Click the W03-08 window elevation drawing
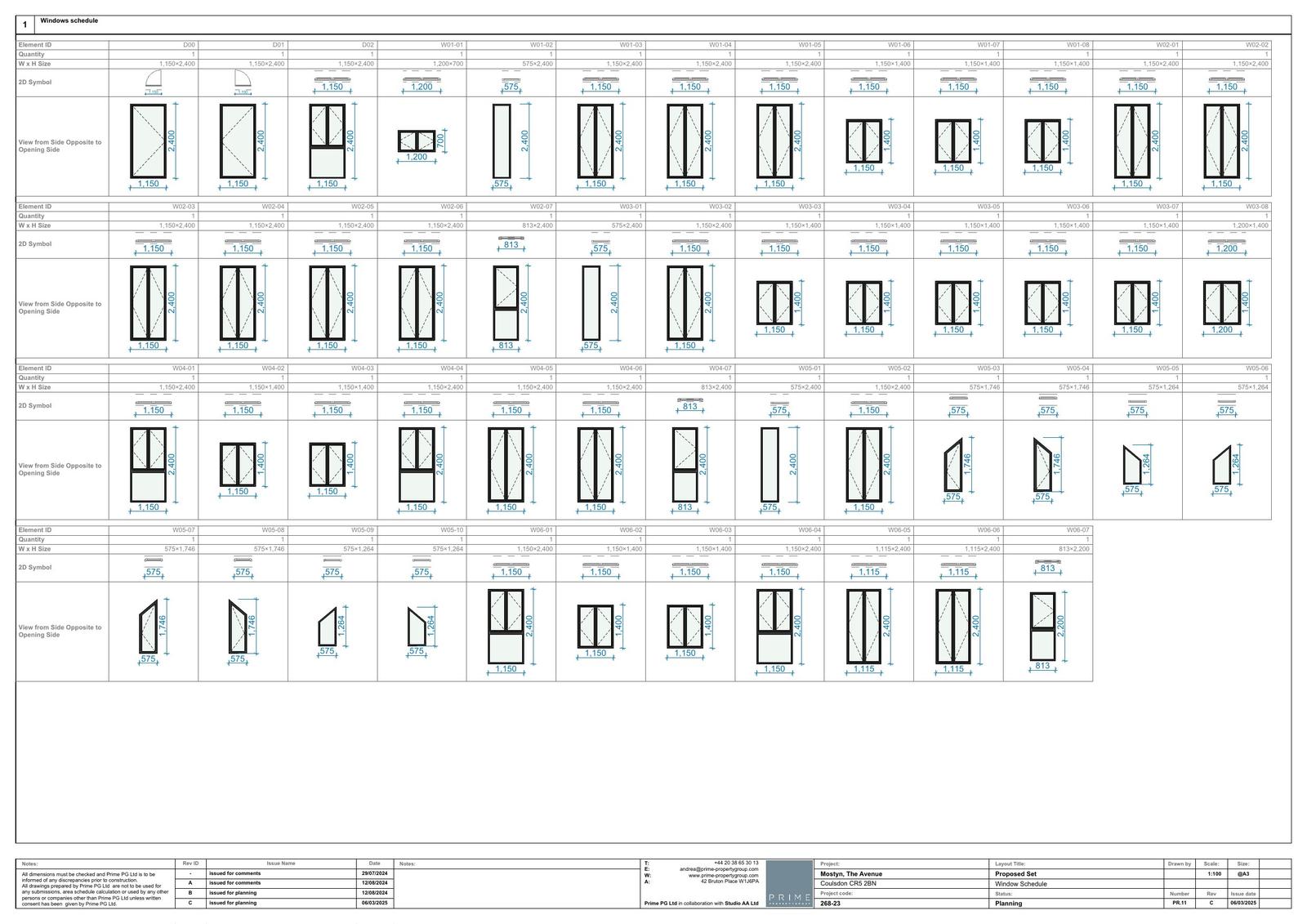 click(1221, 302)
